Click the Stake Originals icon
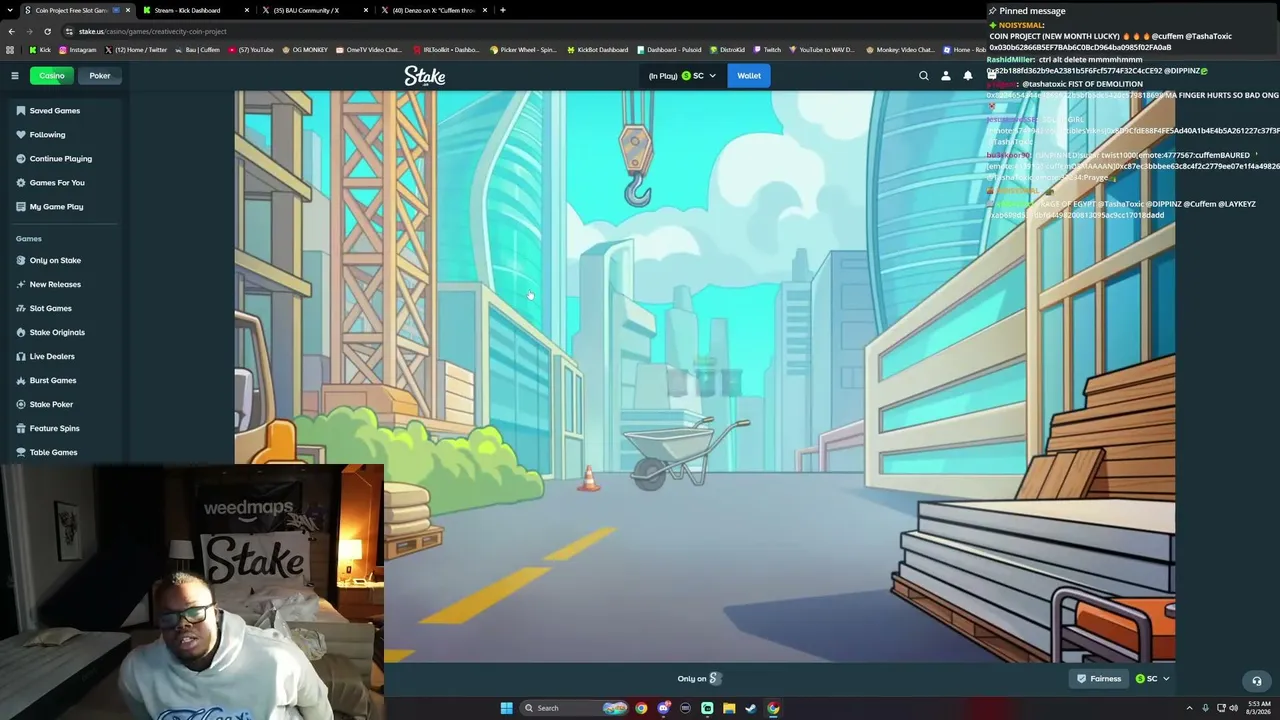1280x720 pixels. [x=21, y=333]
